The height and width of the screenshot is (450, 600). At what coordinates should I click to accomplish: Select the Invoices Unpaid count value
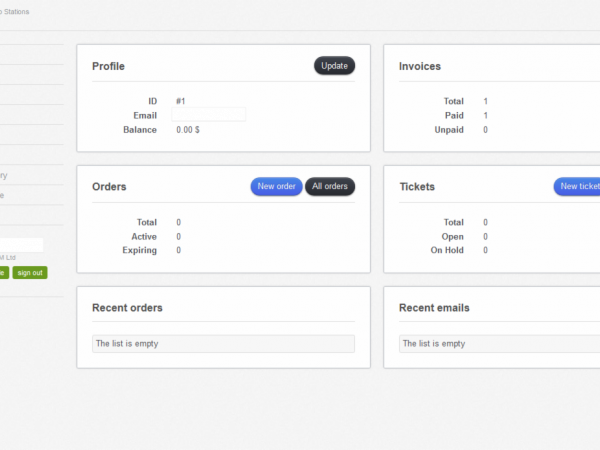[x=486, y=130]
